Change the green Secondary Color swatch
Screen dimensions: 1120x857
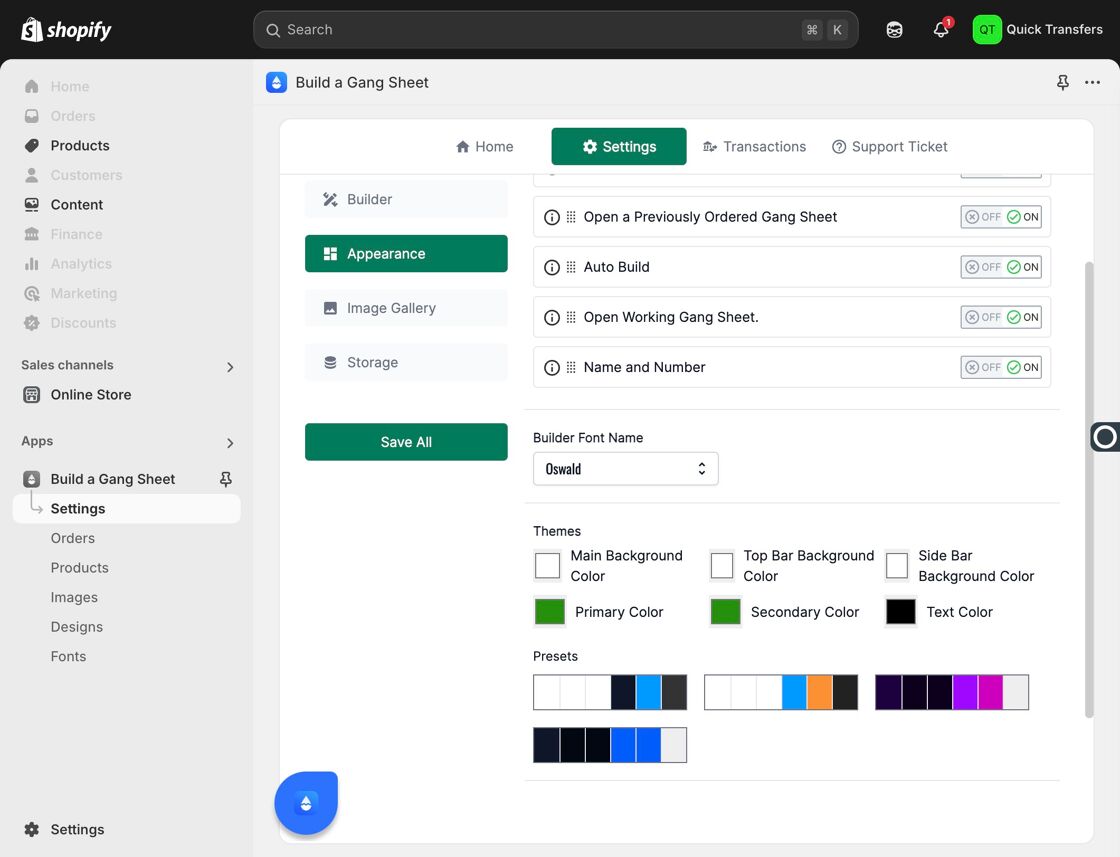[x=725, y=612]
